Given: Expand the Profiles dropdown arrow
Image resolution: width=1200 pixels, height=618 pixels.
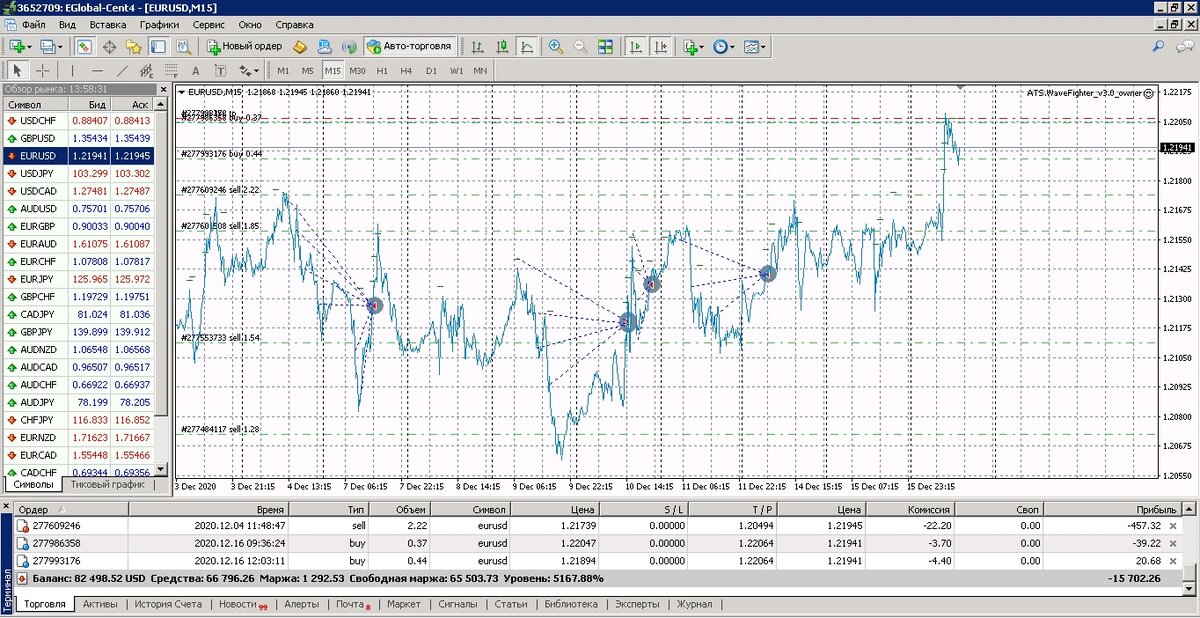Looking at the screenshot, I should tap(62, 46).
